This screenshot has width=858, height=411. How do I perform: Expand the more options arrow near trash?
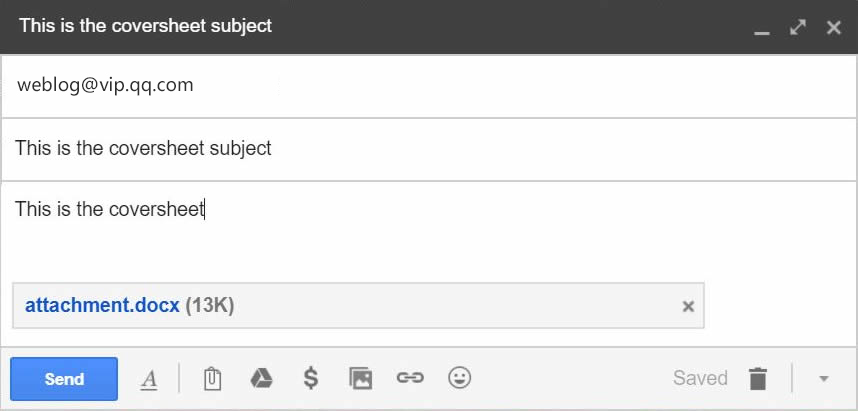coord(824,379)
